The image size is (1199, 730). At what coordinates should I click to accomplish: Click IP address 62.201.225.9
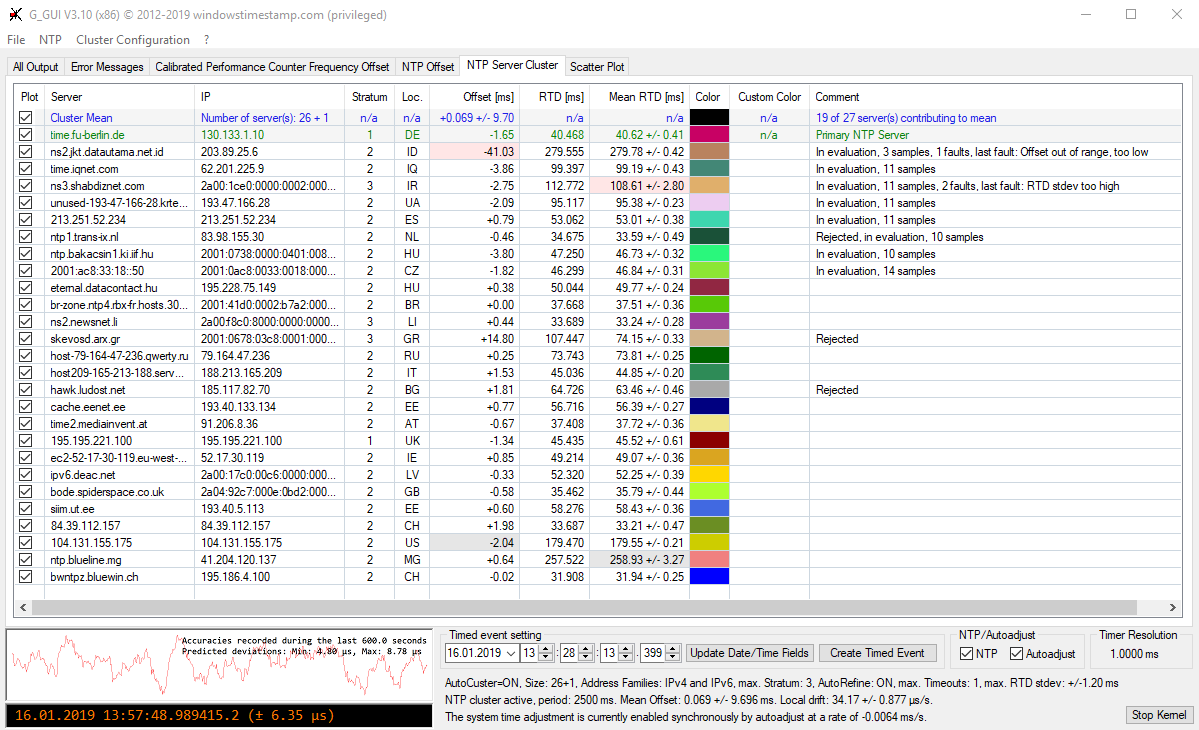coord(232,169)
